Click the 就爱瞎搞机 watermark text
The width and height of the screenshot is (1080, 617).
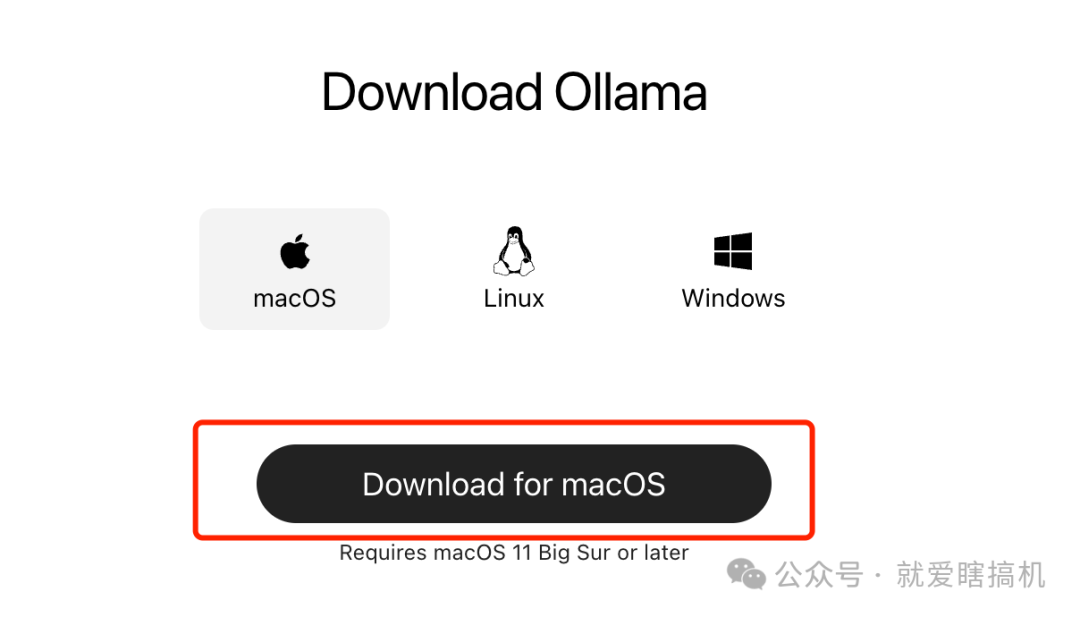[x=970, y=574]
